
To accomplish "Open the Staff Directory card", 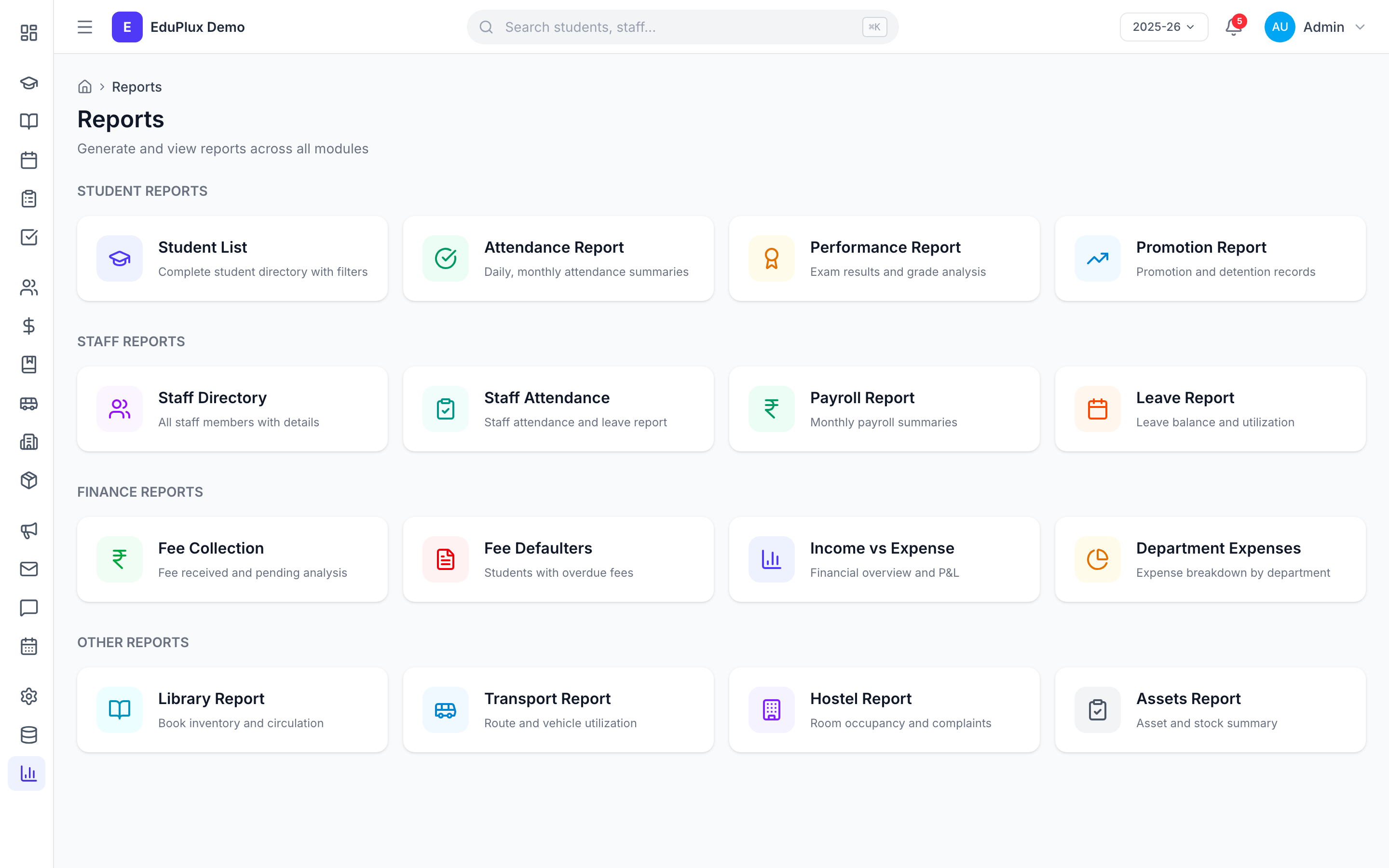I will tap(232, 409).
